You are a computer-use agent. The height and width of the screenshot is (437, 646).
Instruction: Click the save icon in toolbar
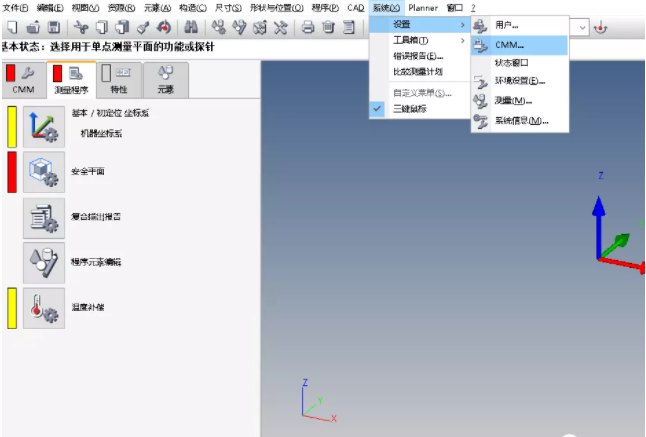[54, 27]
